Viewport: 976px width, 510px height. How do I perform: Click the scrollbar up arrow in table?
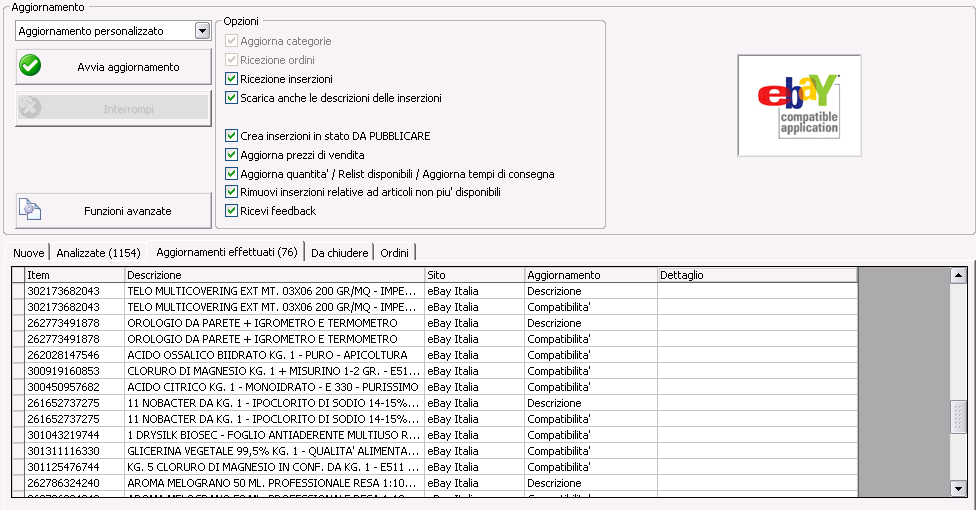click(959, 275)
